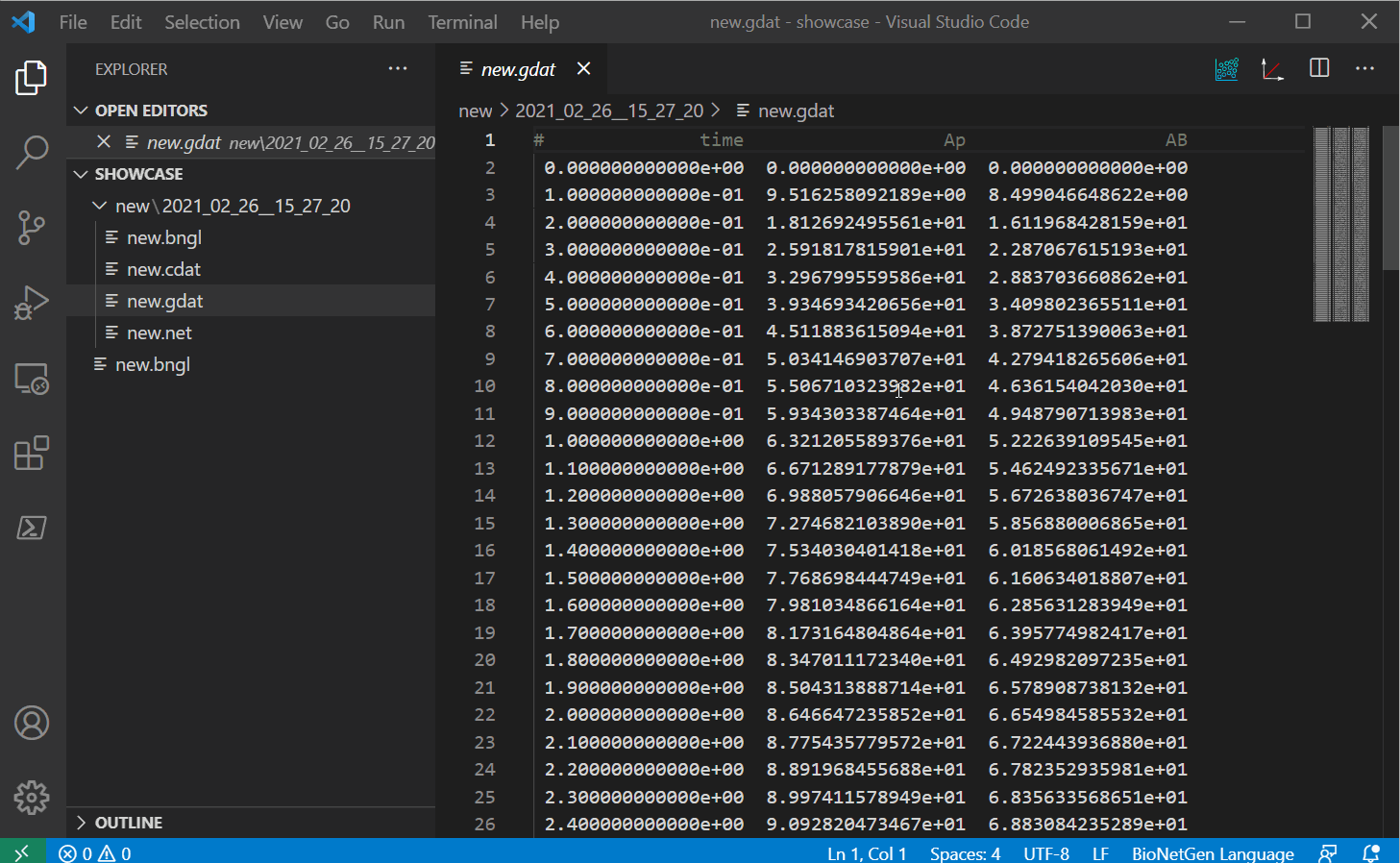This screenshot has width=1400, height=863.
Task: Click the 'AB' column header text
Action: (x=1176, y=140)
